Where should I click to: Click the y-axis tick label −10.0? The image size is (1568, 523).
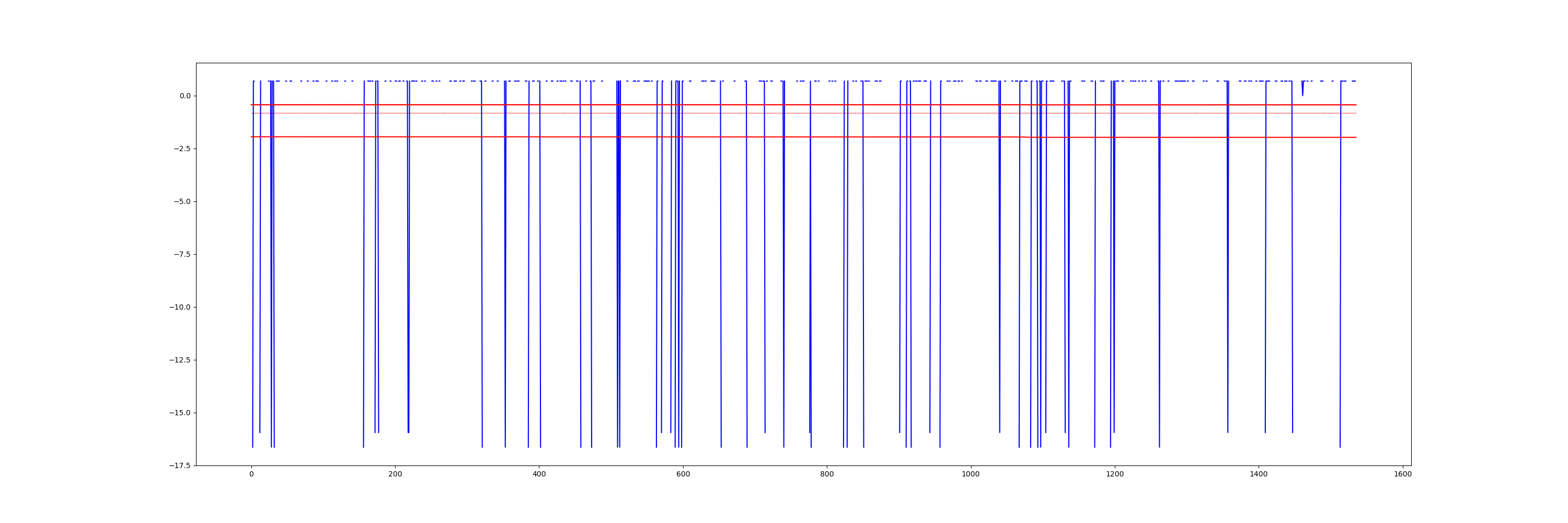click(180, 307)
